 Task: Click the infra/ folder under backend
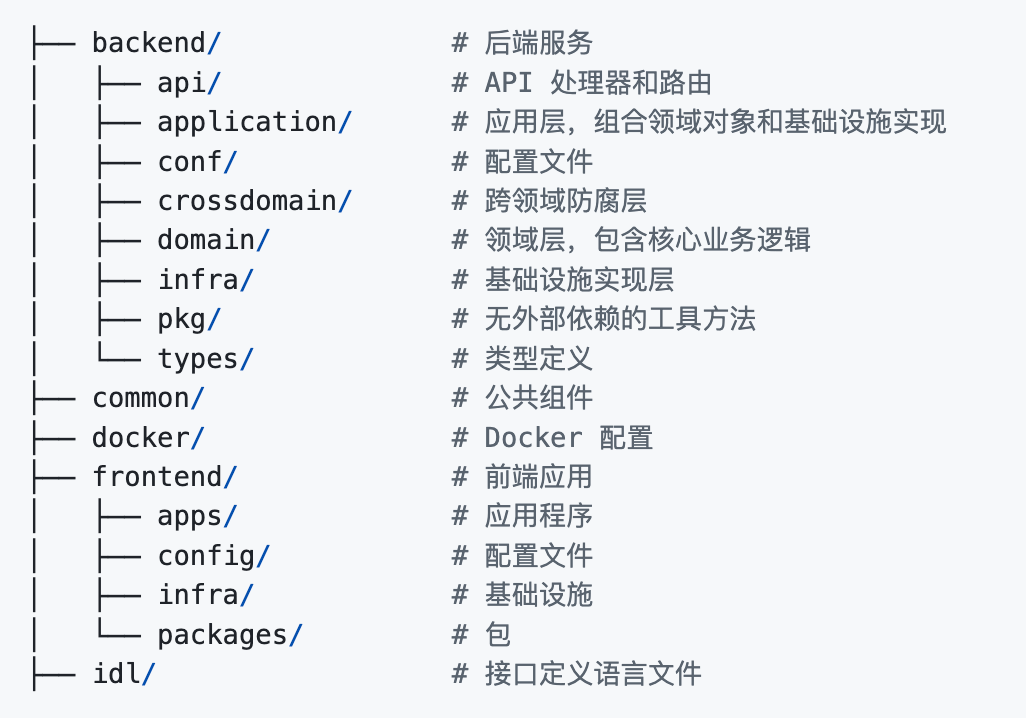click(x=205, y=280)
